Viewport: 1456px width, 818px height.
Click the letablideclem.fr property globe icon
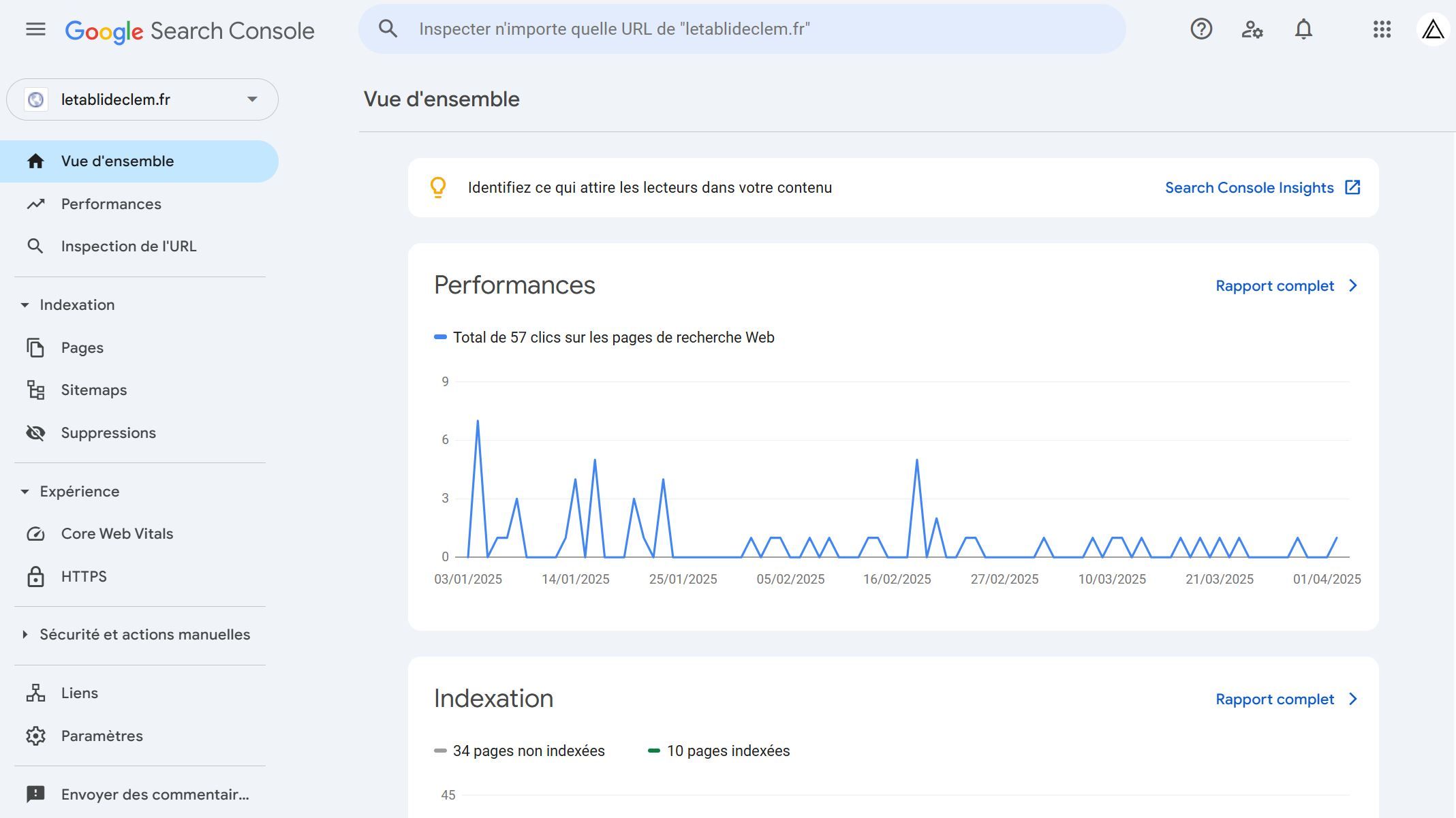36,99
